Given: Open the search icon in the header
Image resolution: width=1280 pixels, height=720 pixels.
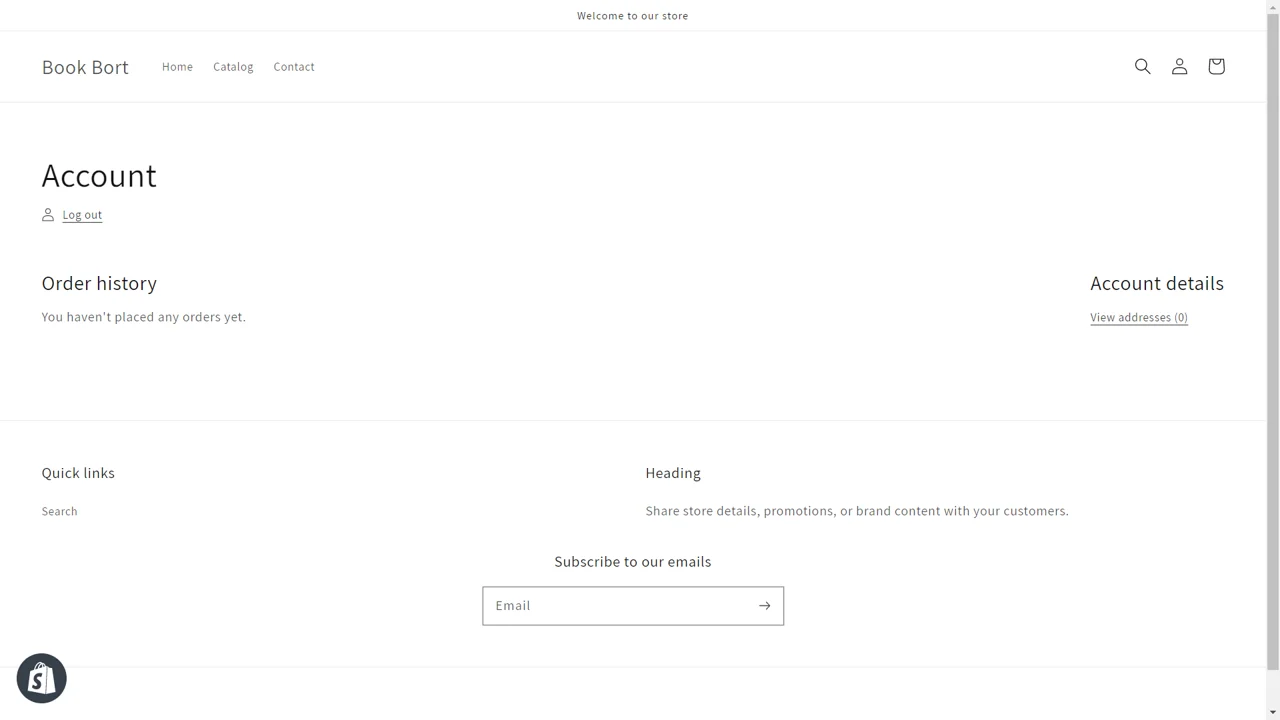Looking at the screenshot, I should (x=1142, y=66).
